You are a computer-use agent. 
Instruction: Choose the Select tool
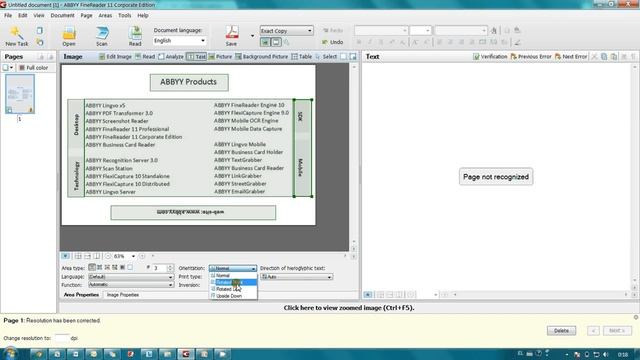pyautogui.click(x=326, y=57)
